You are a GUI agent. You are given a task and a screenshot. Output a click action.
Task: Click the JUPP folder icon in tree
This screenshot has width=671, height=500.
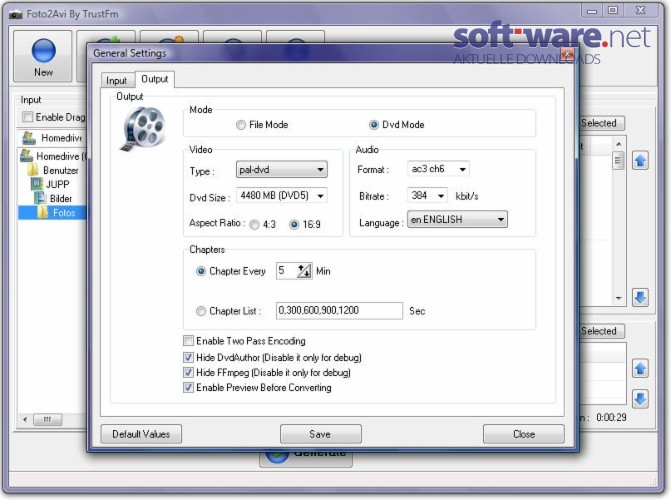click(37, 184)
